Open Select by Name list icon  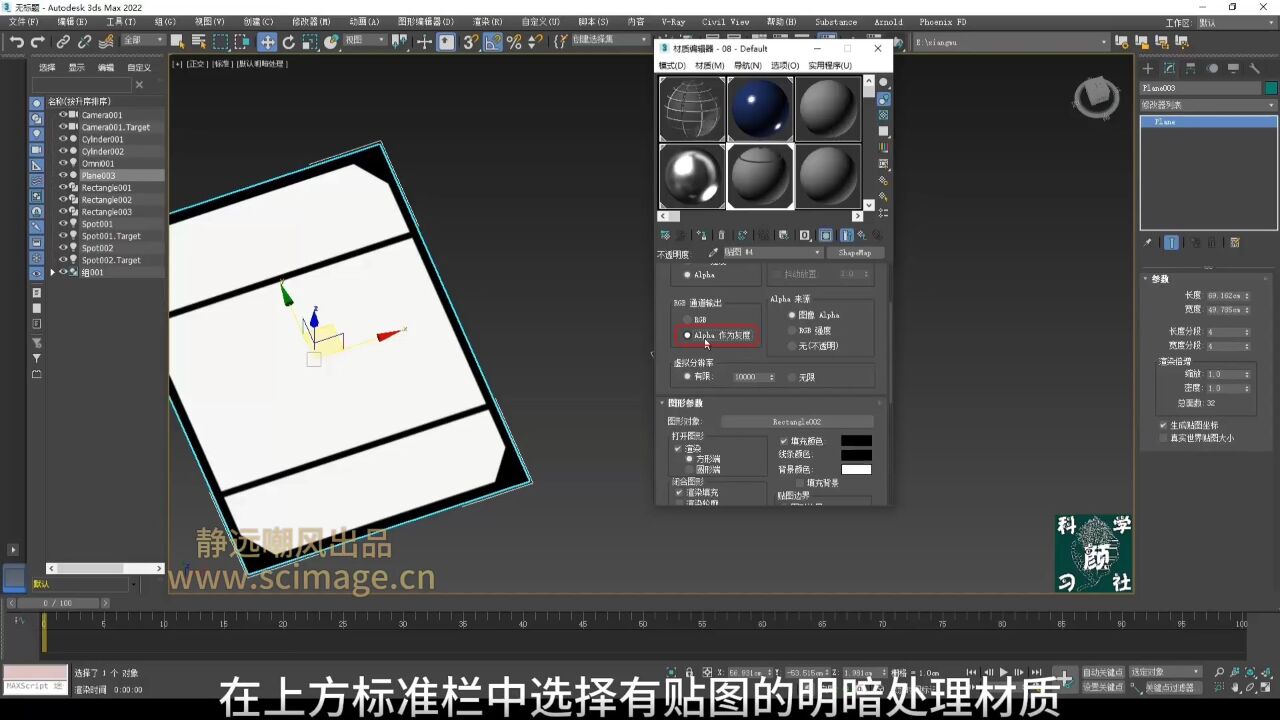click(199, 41)
